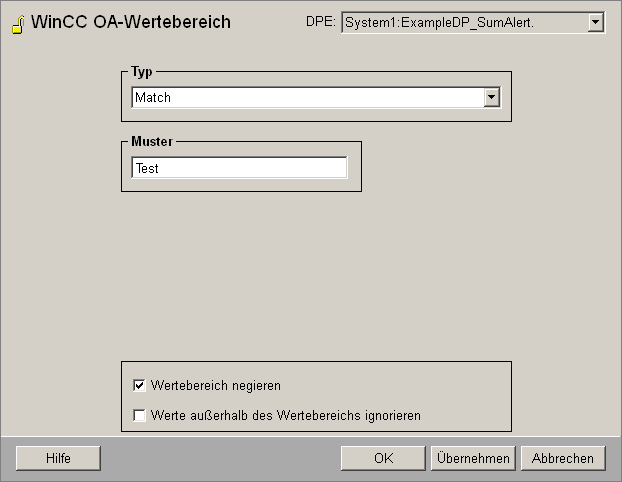Click the checkmark in the negieren checkbox
Screen dimensions: 622x482
click(139, 385)
